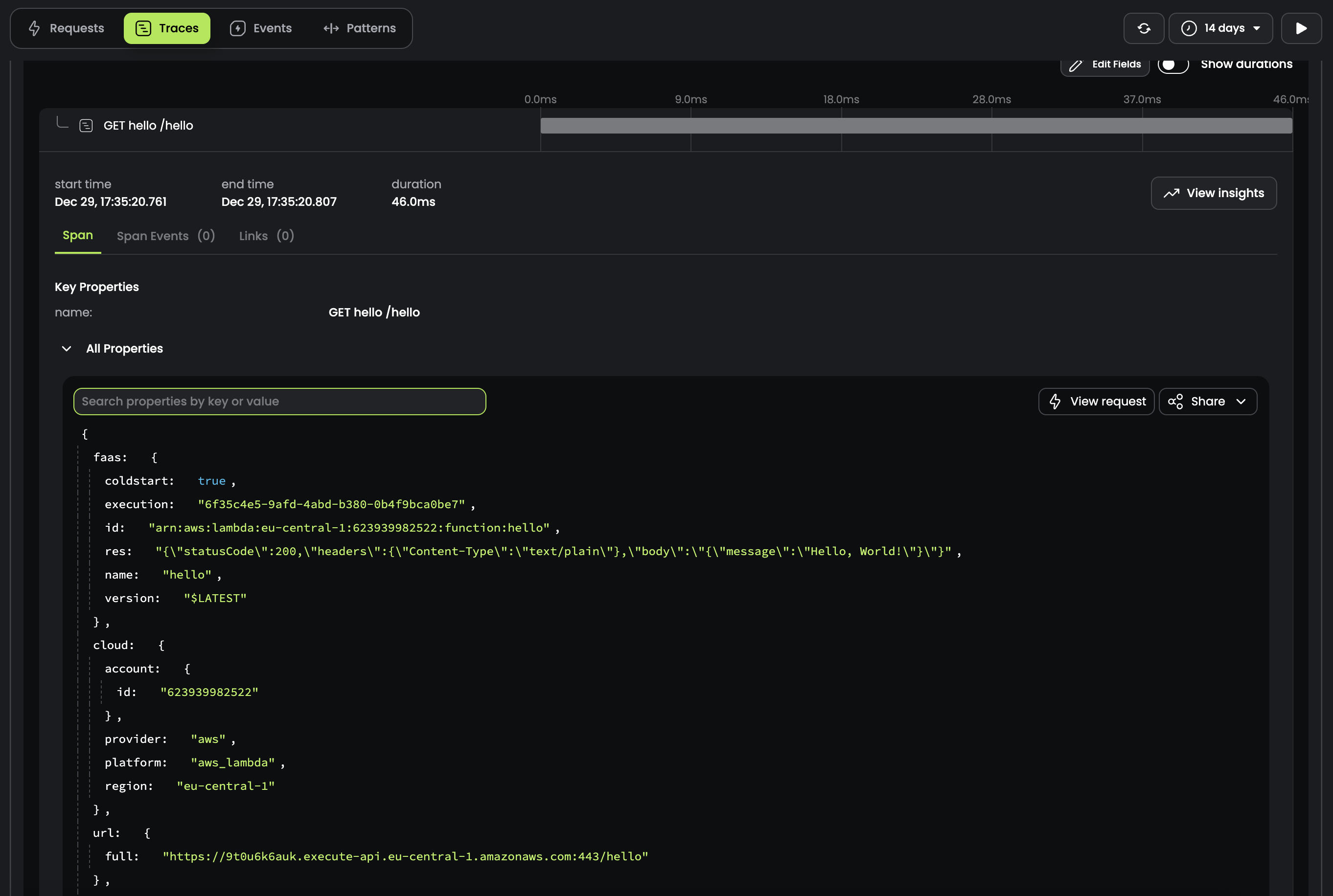Switch to the Span Events tab
Image resolution: width=1333 pixels, height=896 pixels.
tap(165, 236)
